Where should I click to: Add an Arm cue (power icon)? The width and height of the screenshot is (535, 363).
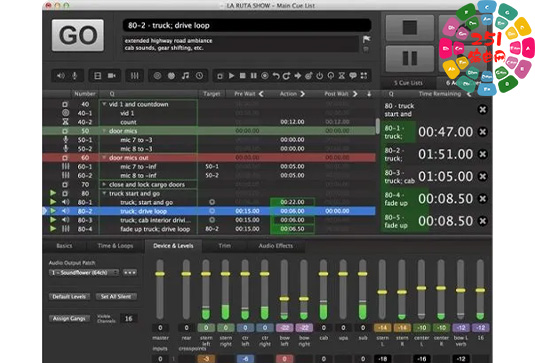(319, 76)
